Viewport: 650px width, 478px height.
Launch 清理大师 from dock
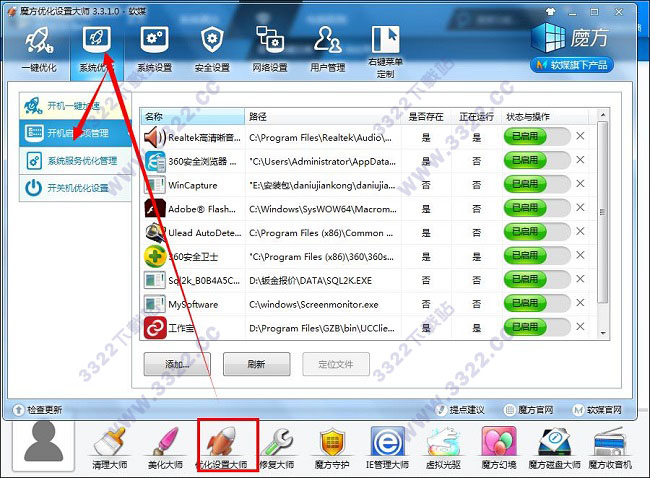(x=109, y=448)
